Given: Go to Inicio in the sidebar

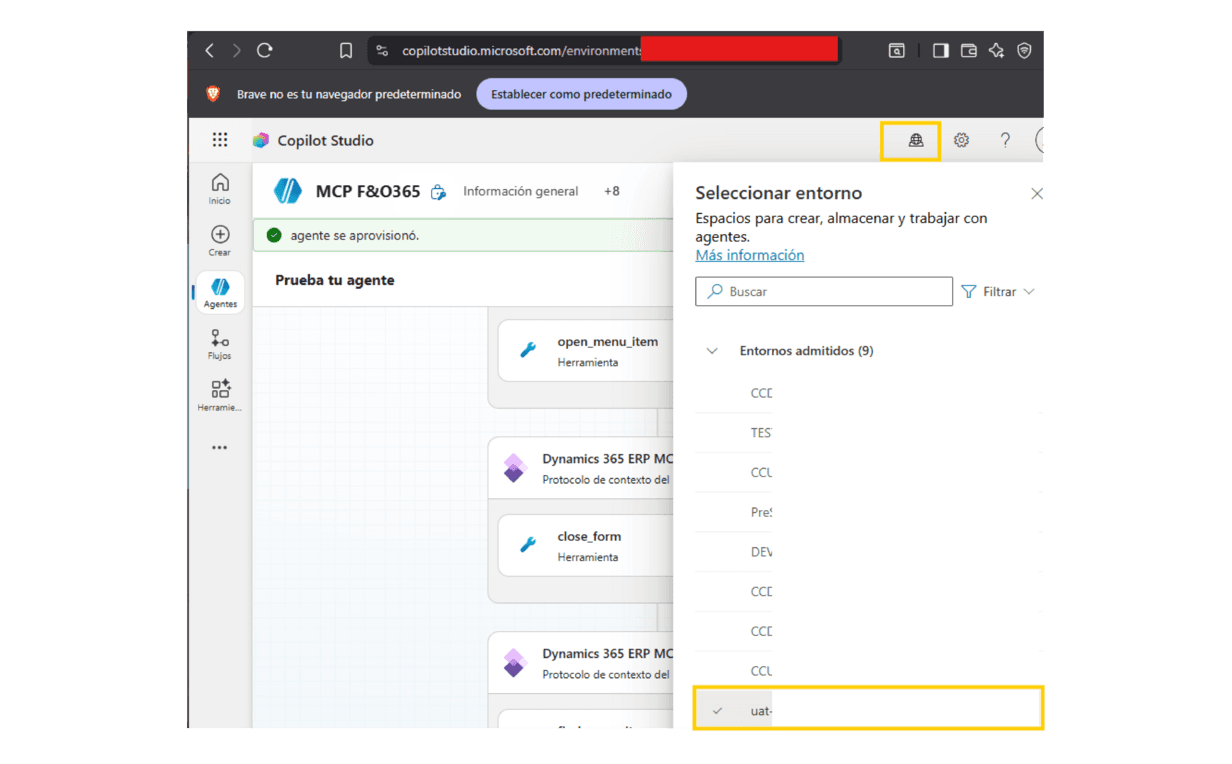Looking at the screenshot, I should coord(220,187).
